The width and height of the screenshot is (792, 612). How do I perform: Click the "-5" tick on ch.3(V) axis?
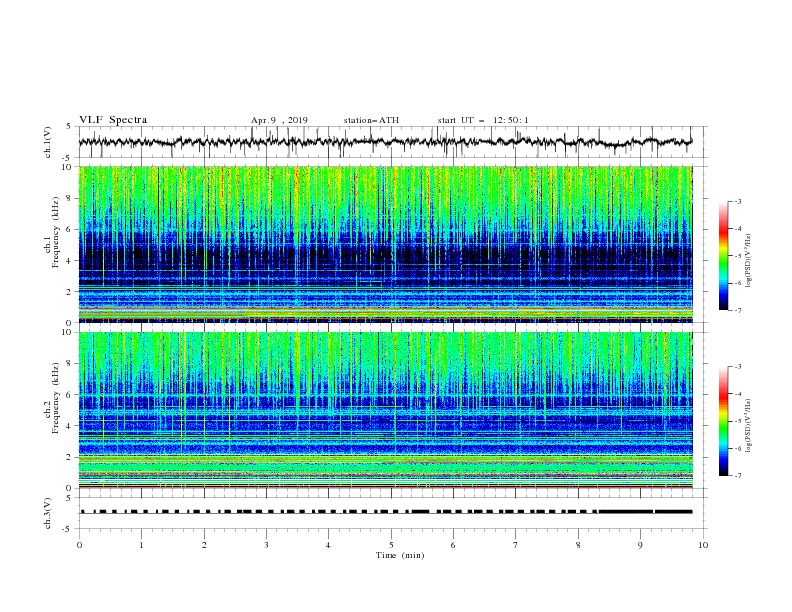coord(68,529)
